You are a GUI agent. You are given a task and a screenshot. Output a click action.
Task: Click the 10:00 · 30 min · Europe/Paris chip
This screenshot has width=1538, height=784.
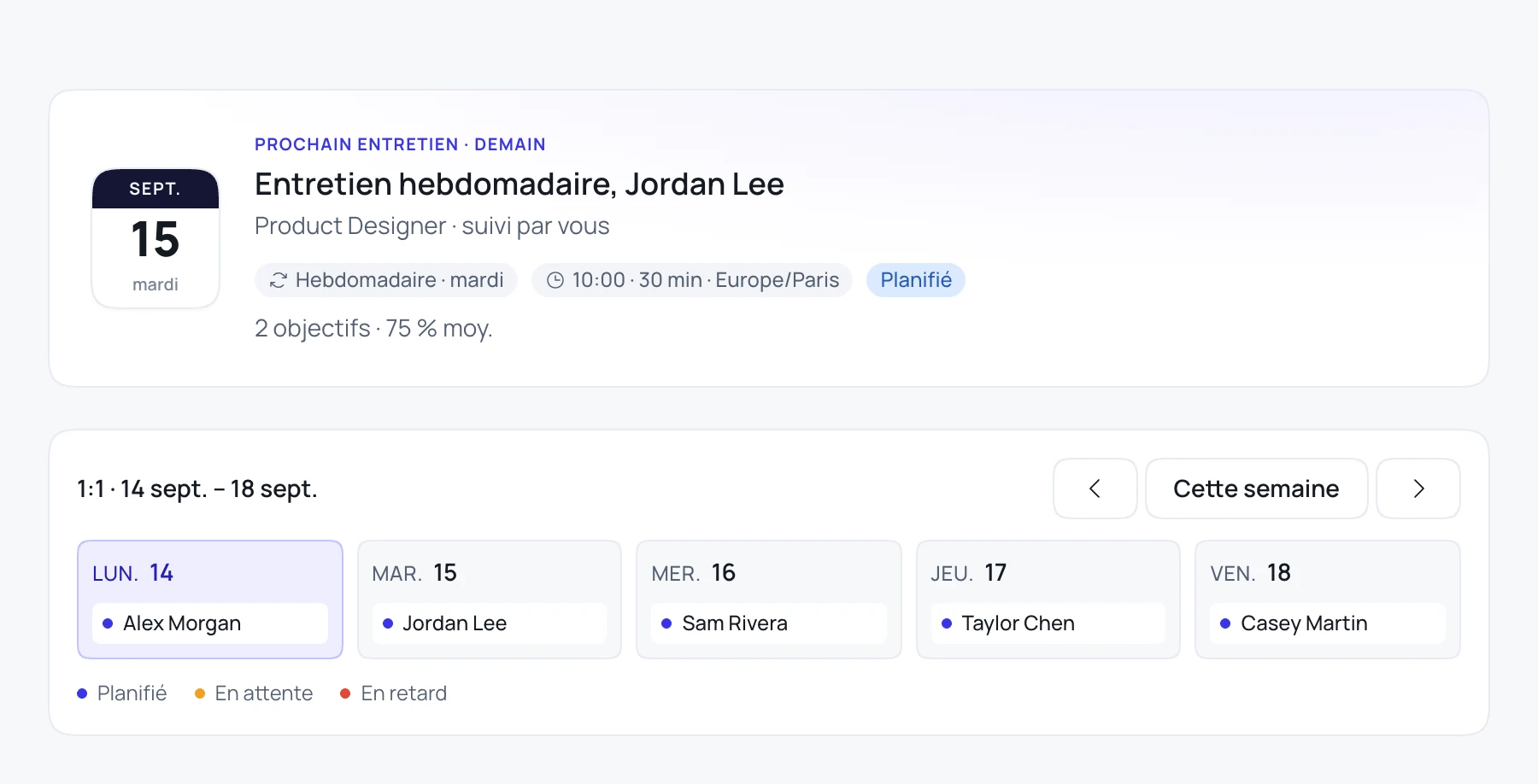click(692, 280)
